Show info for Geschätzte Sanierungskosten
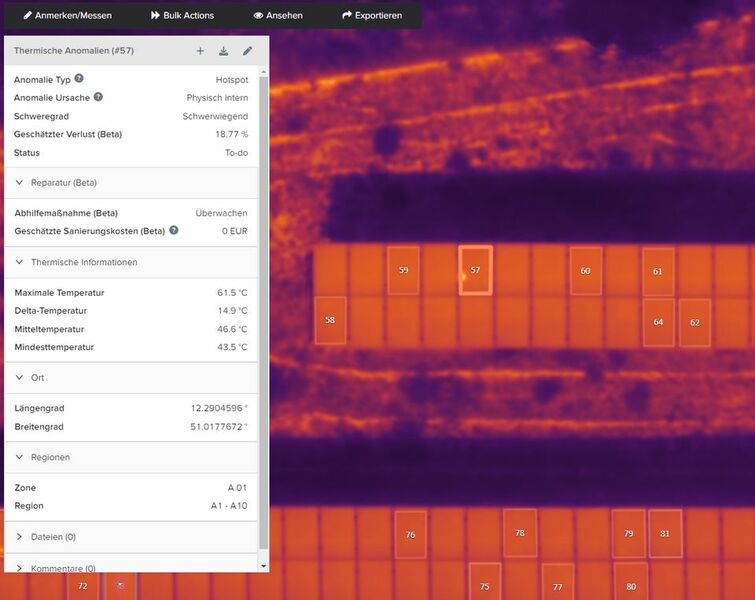The image size is (755, 600). (x=174, y=230)
